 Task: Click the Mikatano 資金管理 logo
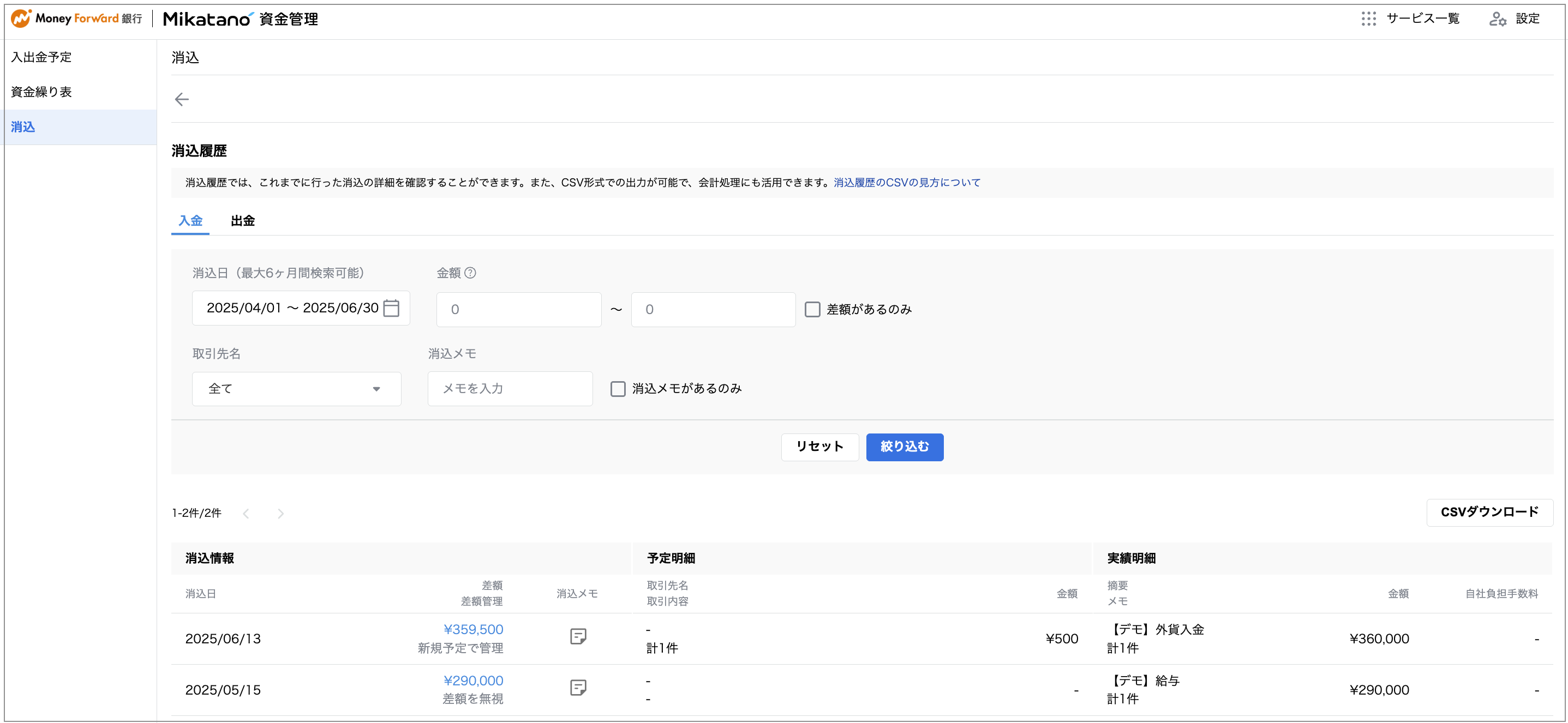point(241,19)
